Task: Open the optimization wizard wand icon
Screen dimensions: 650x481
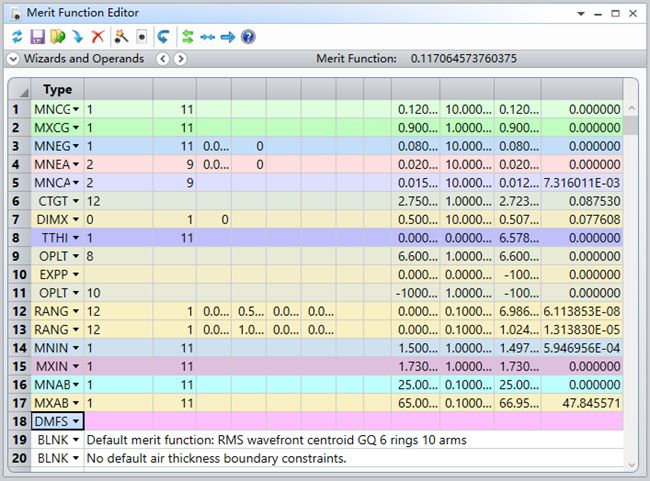Action: pyautogui.click(x=120, y=37)
